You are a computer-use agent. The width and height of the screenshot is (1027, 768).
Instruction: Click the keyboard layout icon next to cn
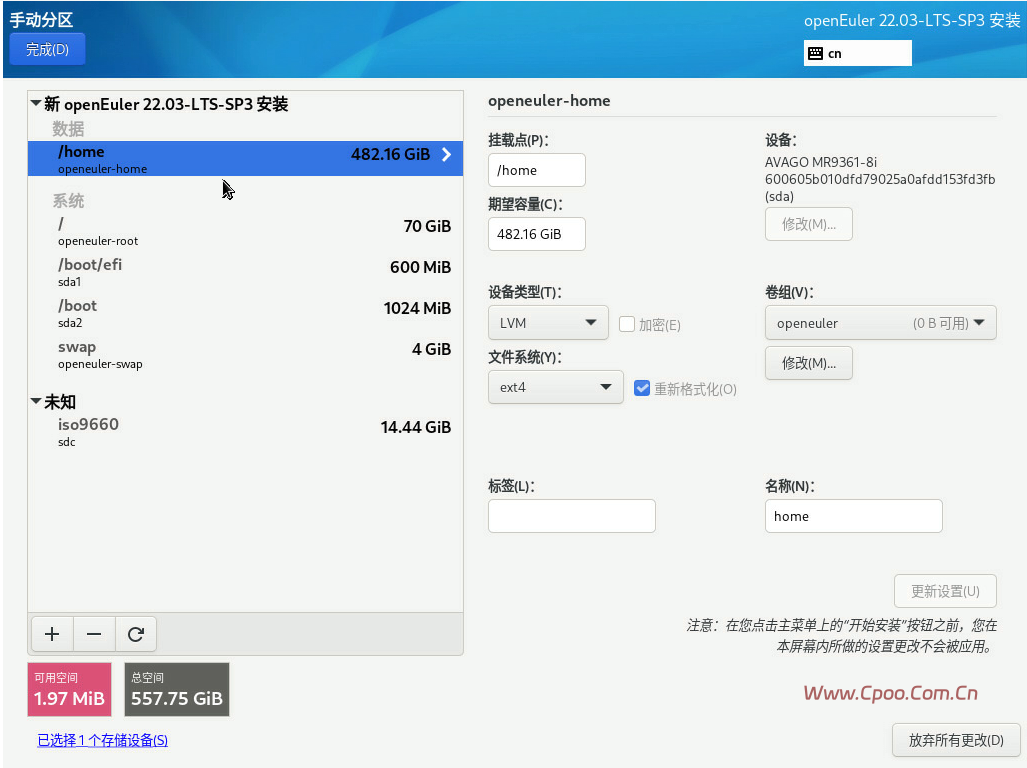point(815,54)
